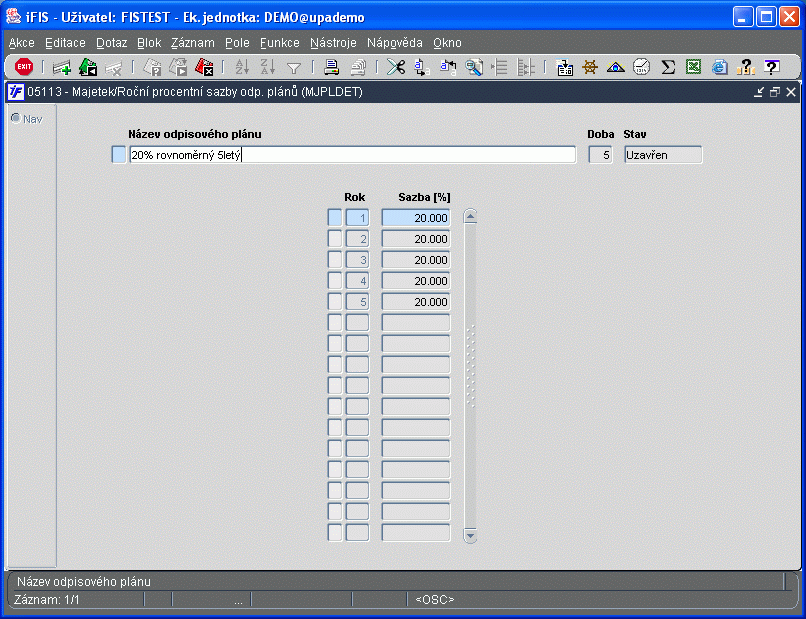Viewport: 806px width, 619px height.
Task: Click the sort descending Z-A icon
Action: pyautogui.click(x=268, y=67)
